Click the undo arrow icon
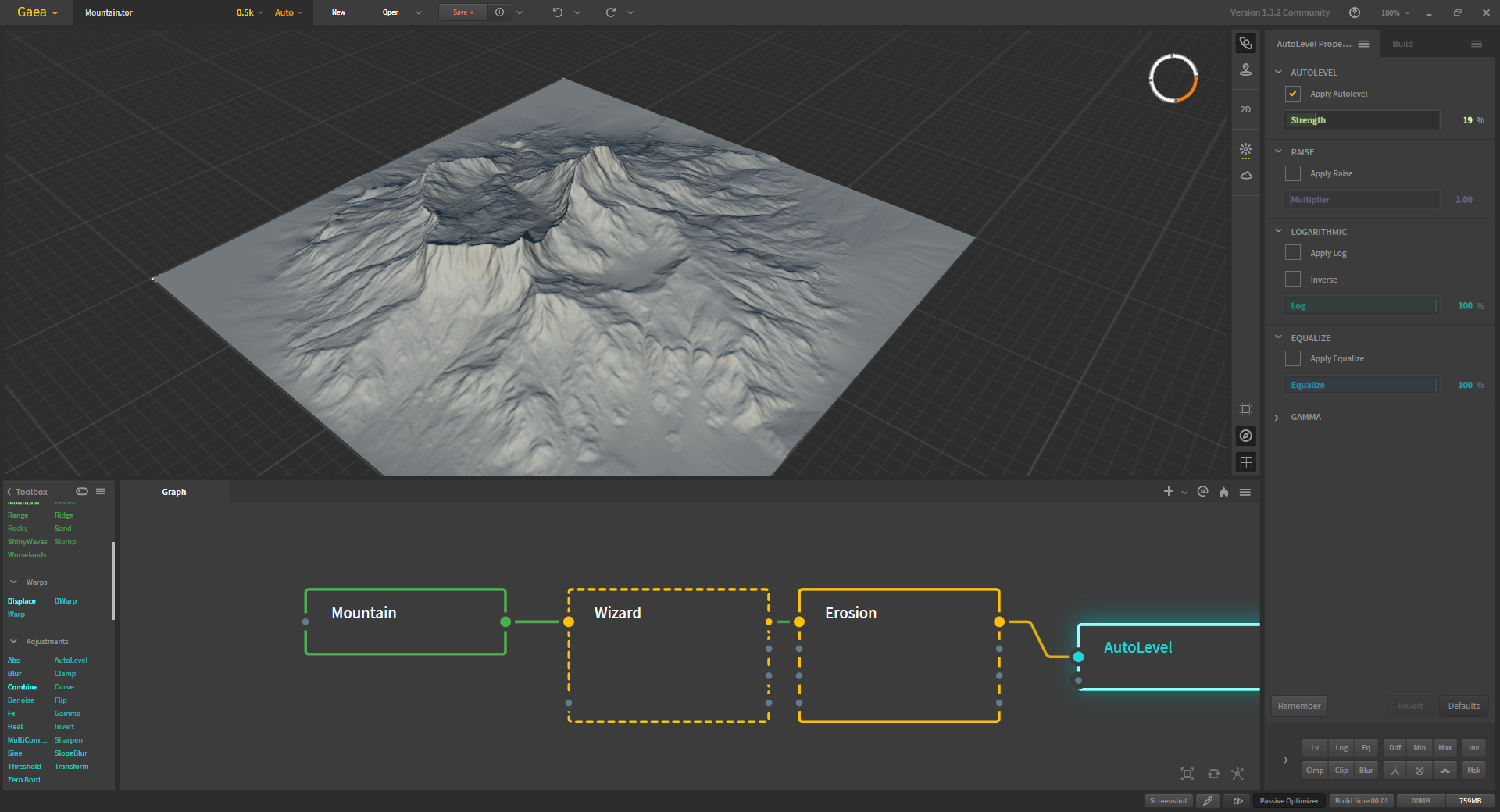The width and height of the screenshot is (1500, 812). pyautogui.click(x=557, y=12)
